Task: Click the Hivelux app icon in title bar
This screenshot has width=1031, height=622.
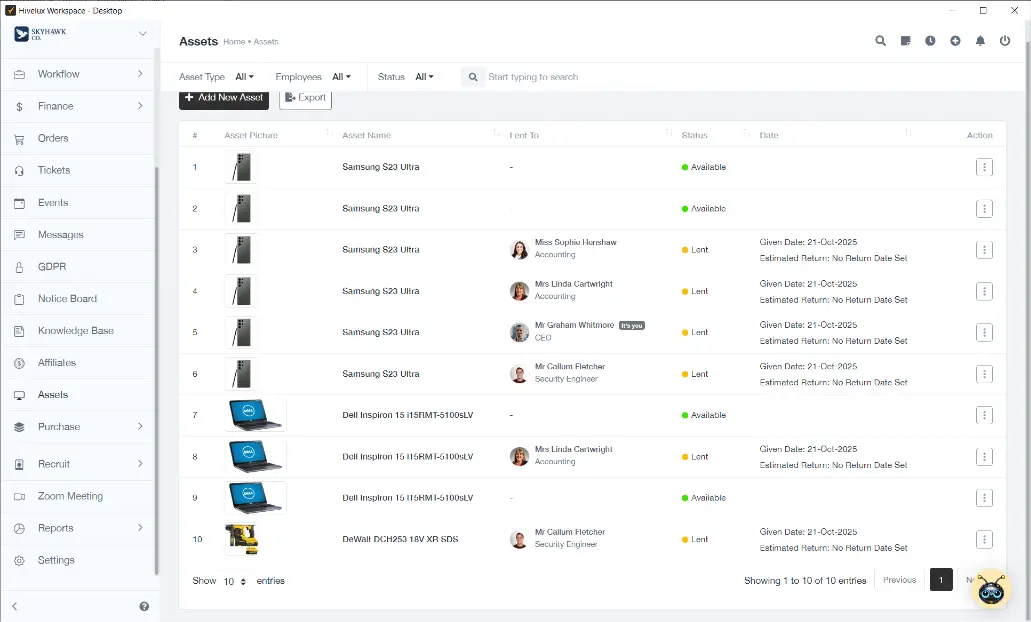Action: pos(10,10)
